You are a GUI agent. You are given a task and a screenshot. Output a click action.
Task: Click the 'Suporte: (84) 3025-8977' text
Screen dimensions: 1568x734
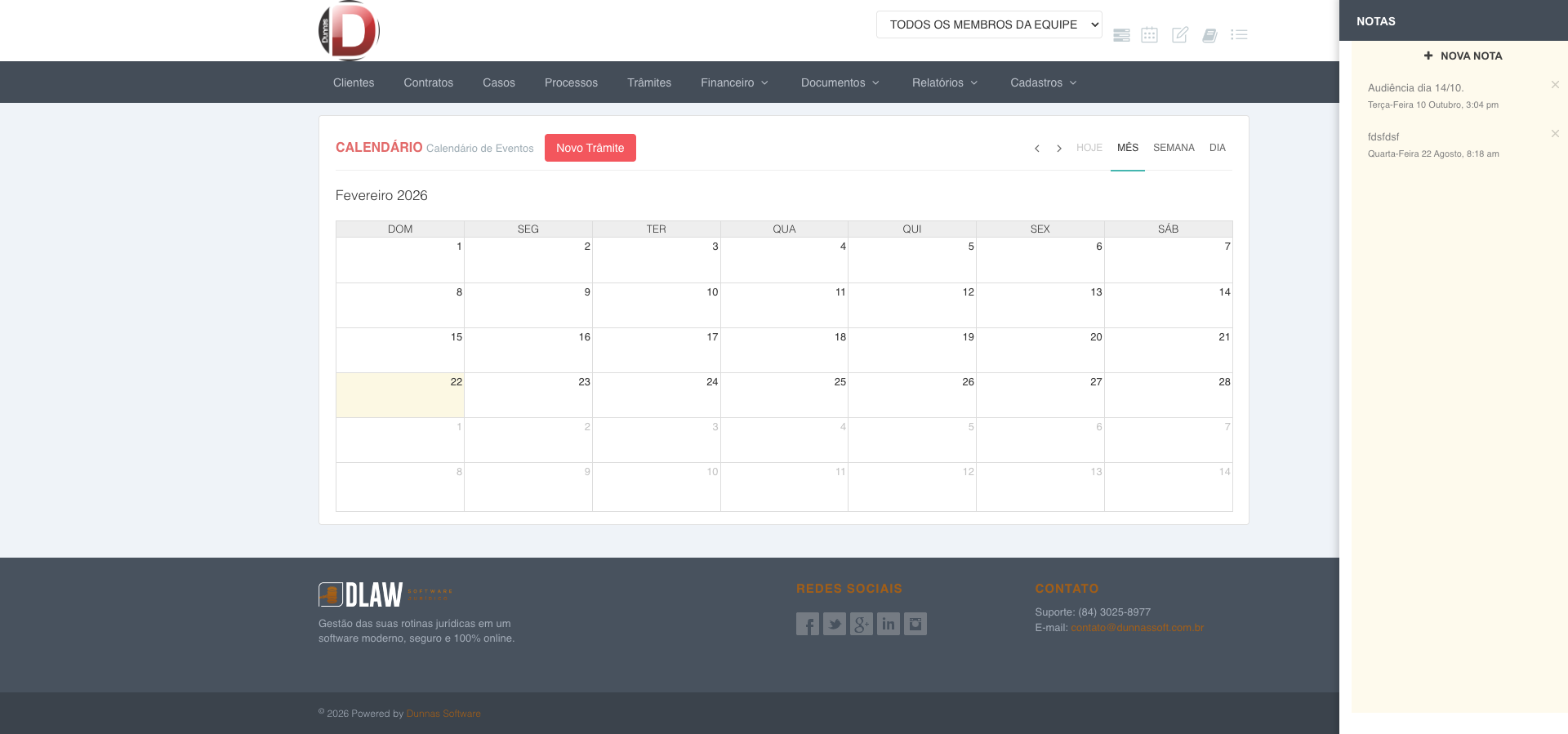pos(1093,612)
